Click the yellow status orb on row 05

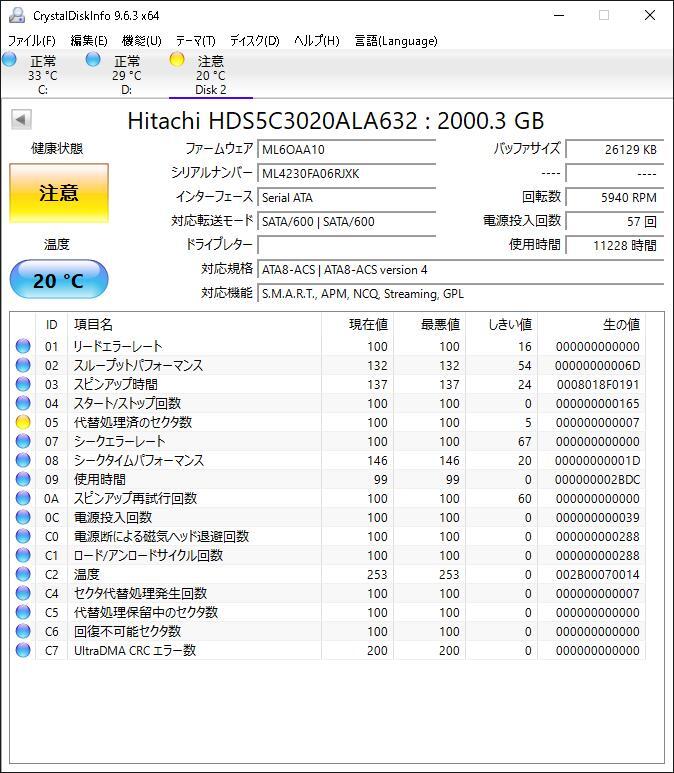point(23,422)
